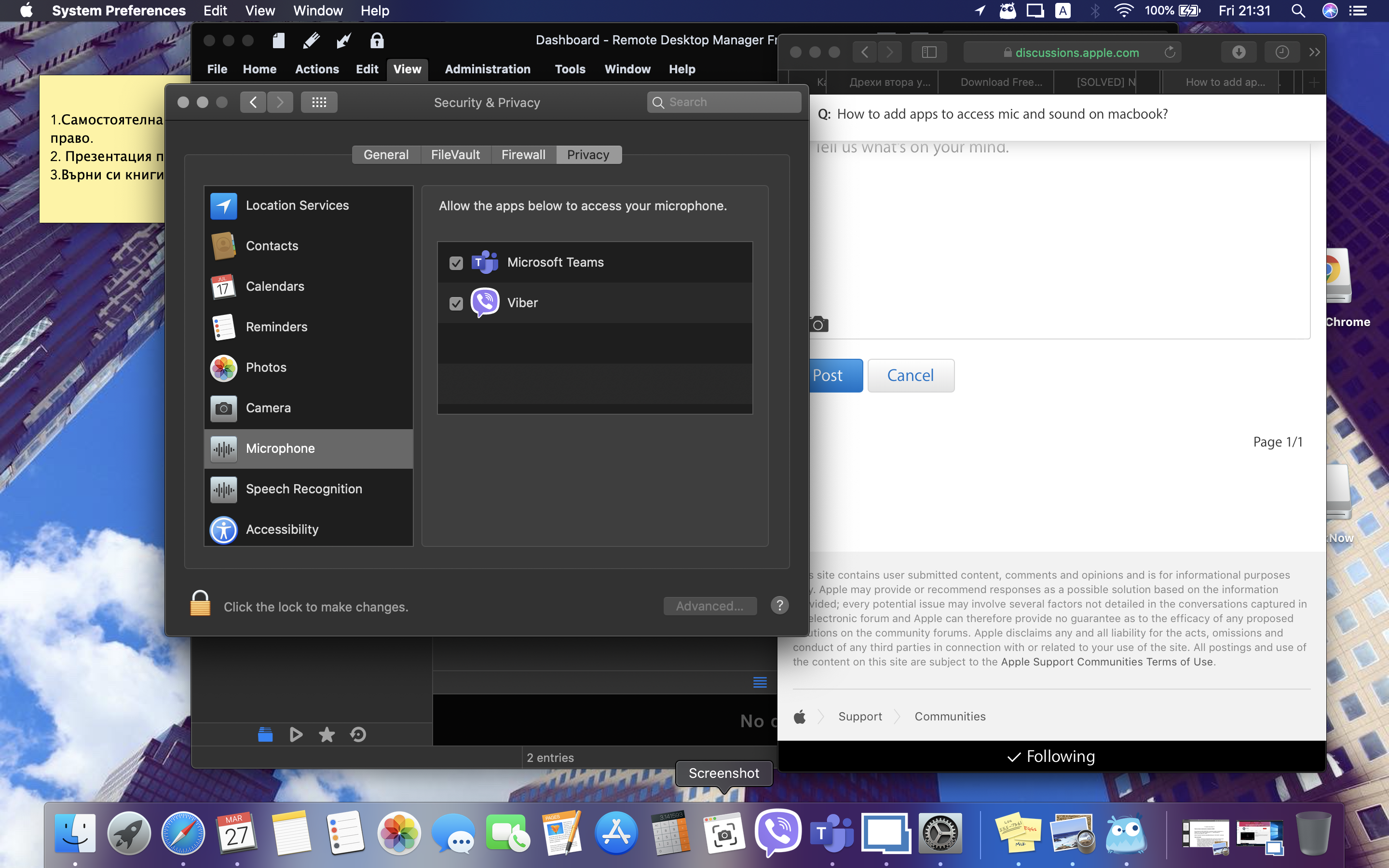This screenshot has width=1389, height=868.
Task: Open the show-all grid icon in System Preferences
Action: pyautogui.click(x=319, y=103)
